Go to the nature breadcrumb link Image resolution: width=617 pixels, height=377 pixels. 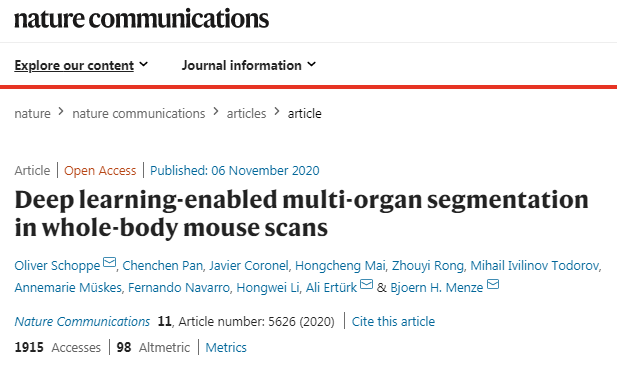(x=32, y=114)
